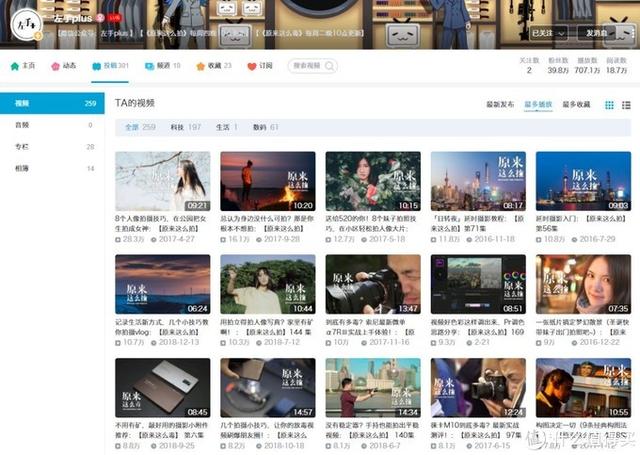Image resolution: width=640 pixels, height=455 pixels.
Task: Open video title dated 2017-9-28
Action: pyautogui.click(x=267, y=224)
